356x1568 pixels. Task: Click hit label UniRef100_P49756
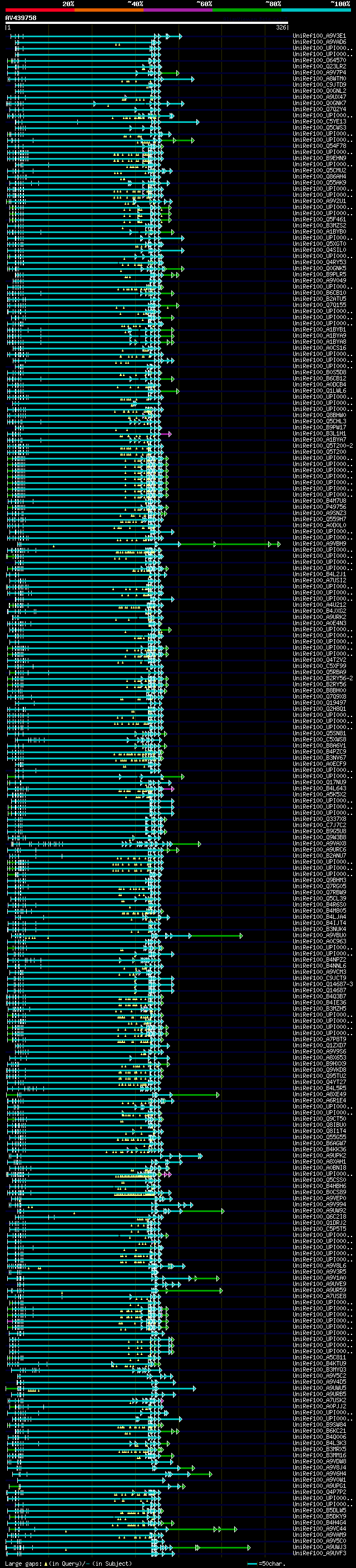(319, 506)
